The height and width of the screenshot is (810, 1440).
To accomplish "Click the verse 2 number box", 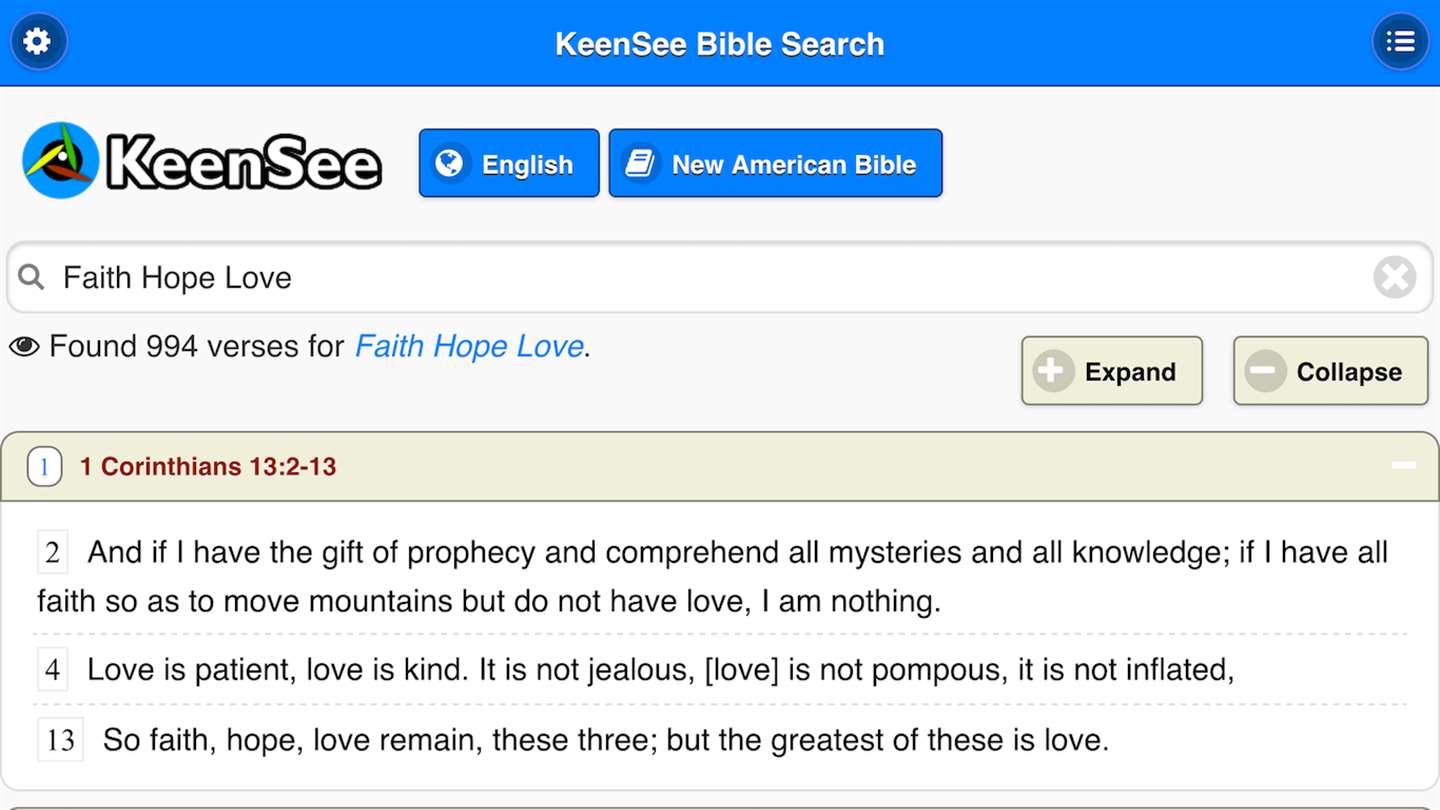I will (53, 553).
